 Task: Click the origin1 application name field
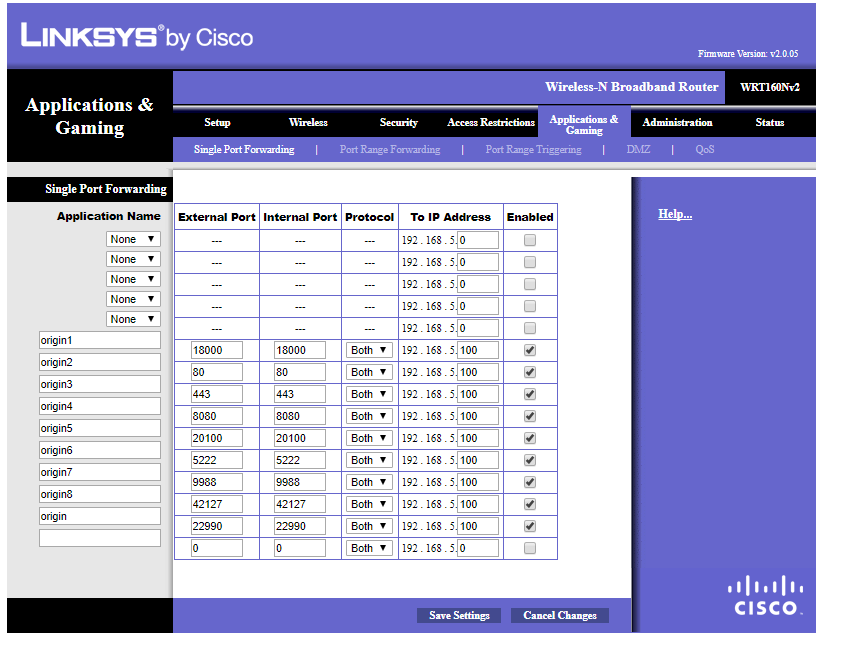point(100,340)
